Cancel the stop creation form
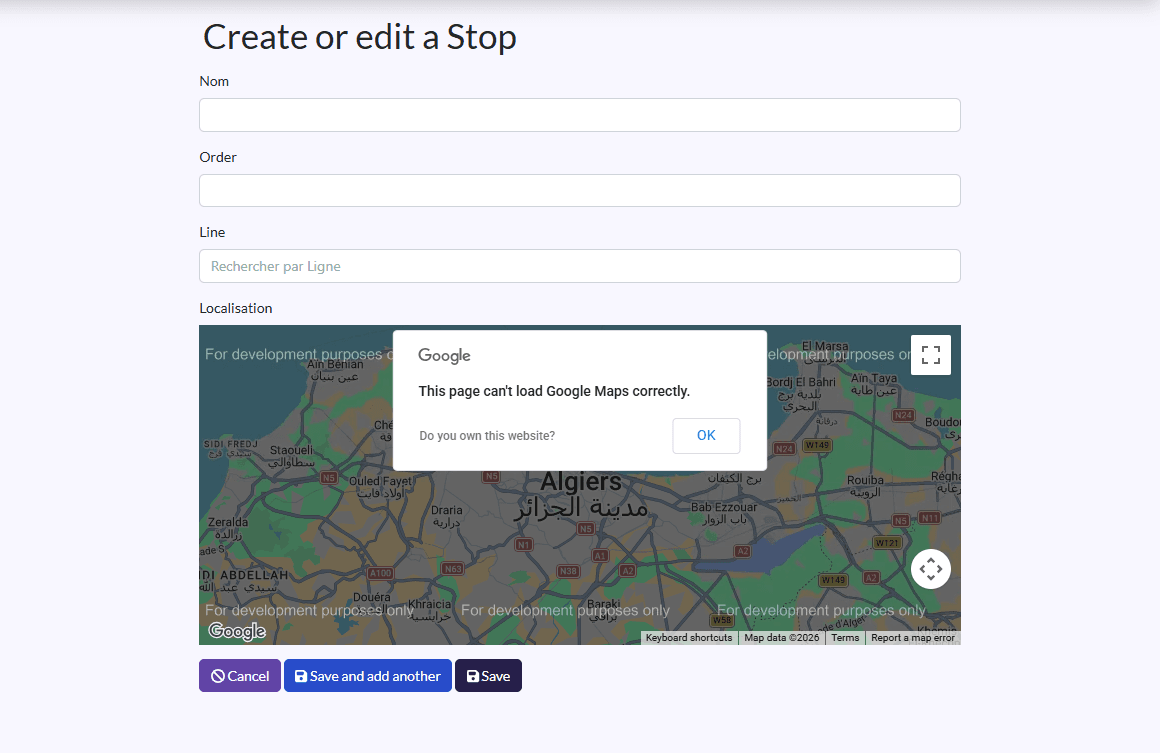1160x753 pixels. pyautogui.click(x=240, y=675)
